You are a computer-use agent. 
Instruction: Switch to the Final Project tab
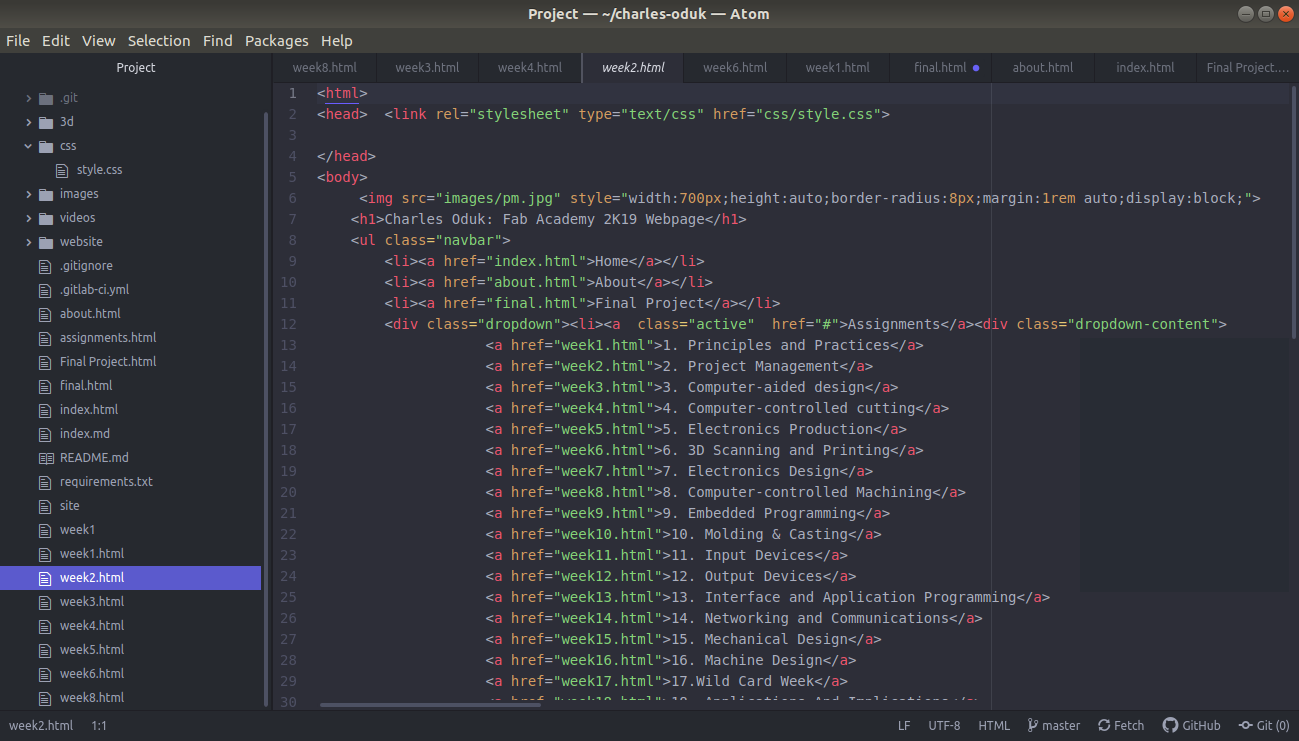1248,68
